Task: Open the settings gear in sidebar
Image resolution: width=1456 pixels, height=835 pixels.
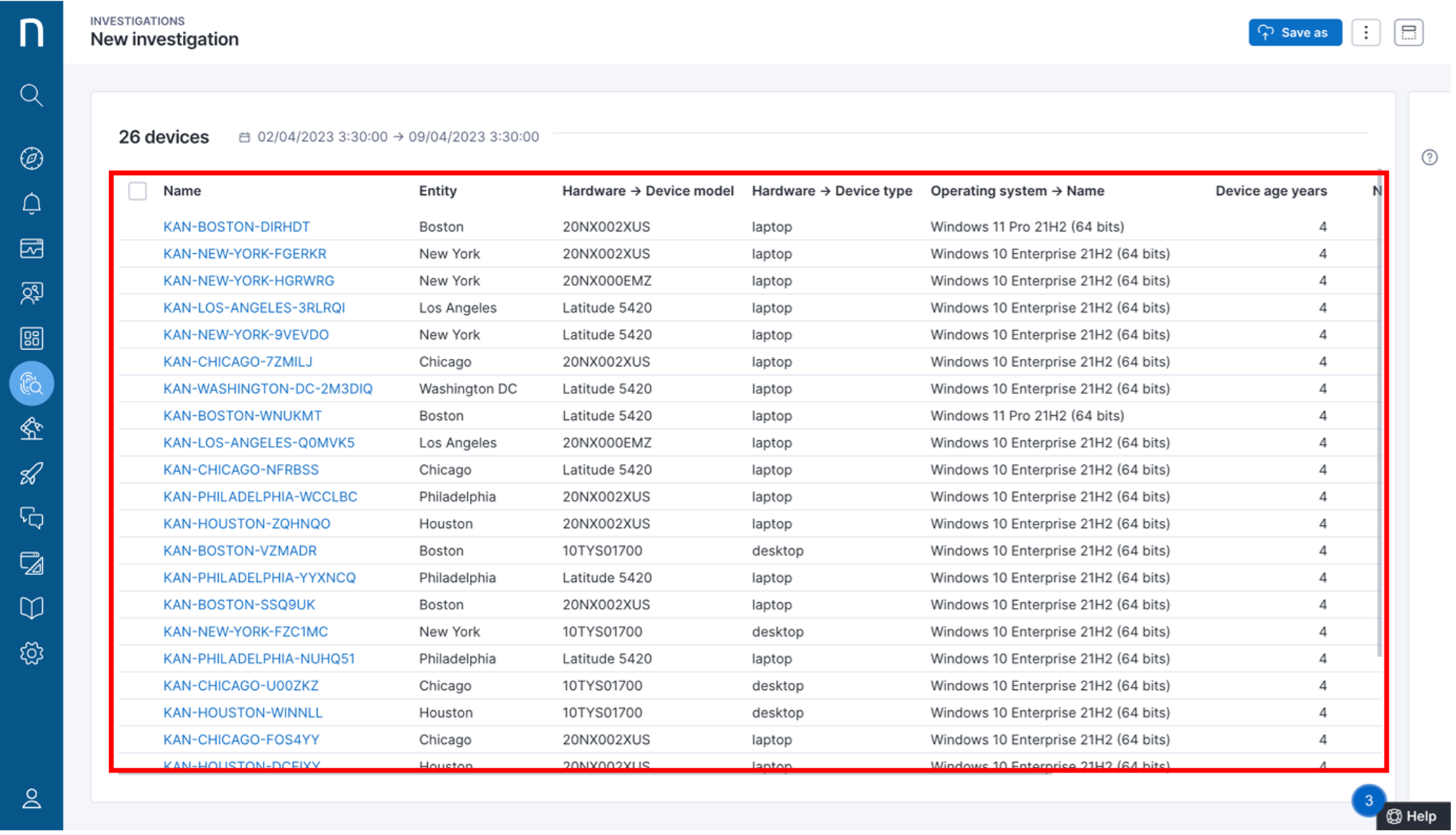Action: [x=31, y=653]
